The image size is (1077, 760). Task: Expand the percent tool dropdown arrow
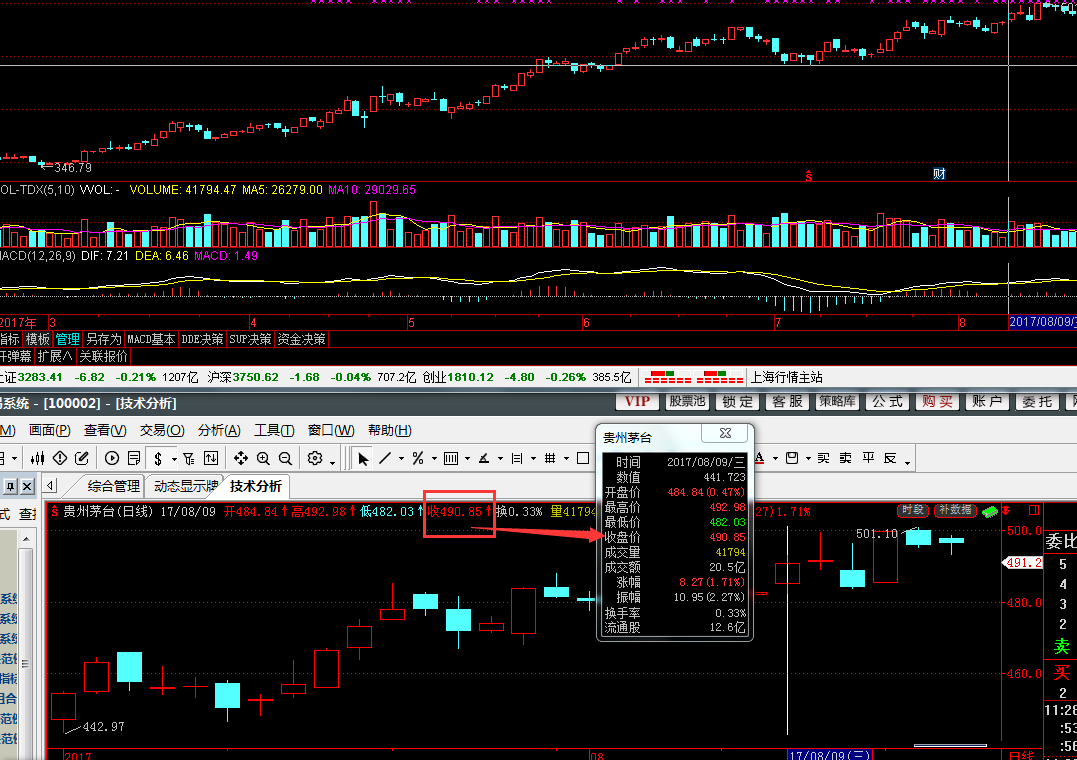(433, 459)
